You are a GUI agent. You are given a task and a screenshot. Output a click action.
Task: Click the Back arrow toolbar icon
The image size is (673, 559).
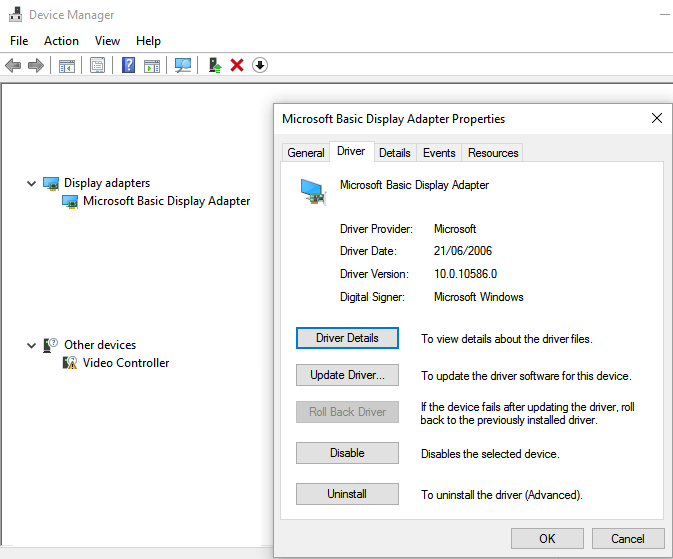pyautogui.click(x=13, y=65)
